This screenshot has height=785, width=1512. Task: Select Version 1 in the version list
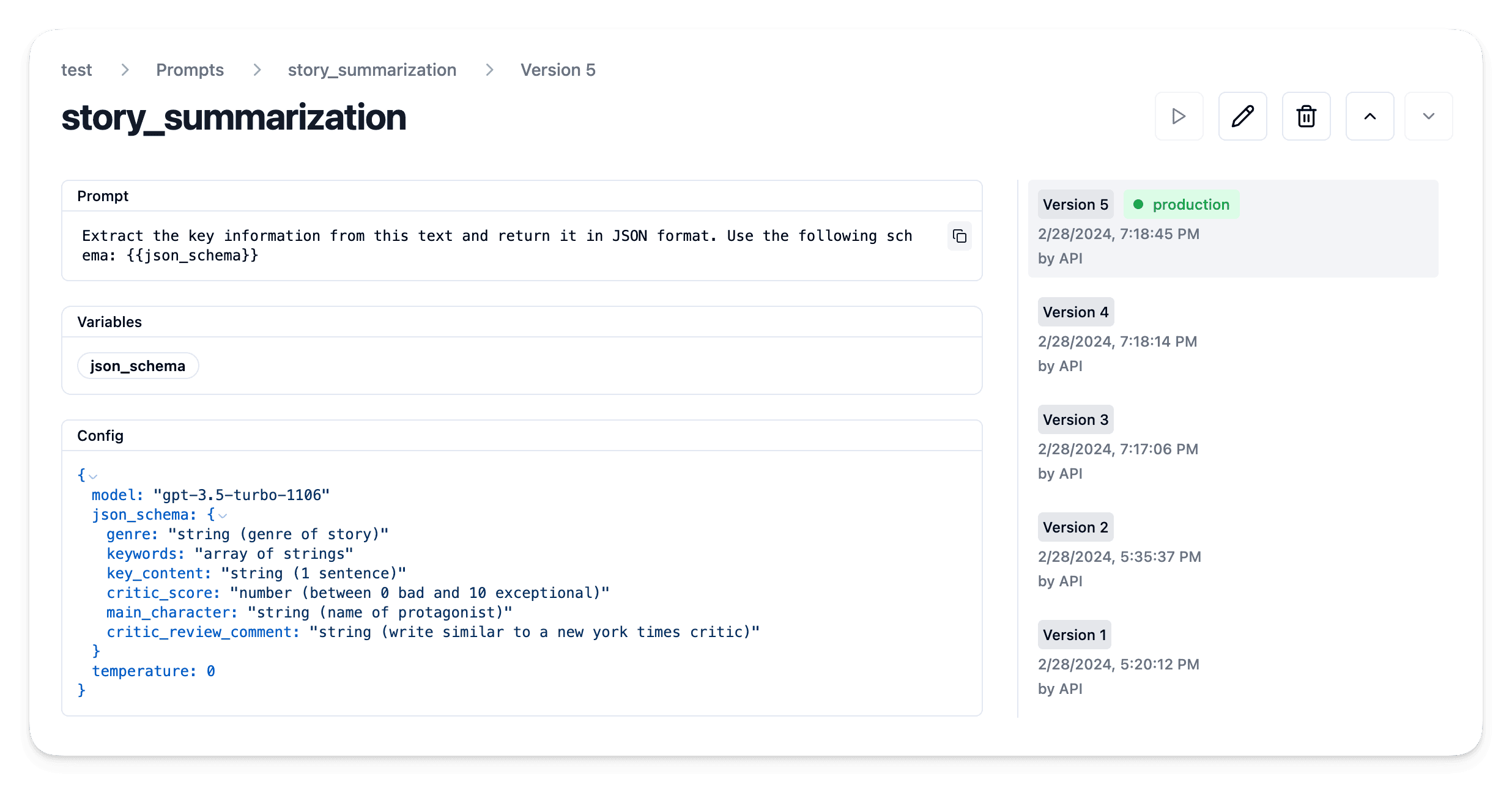coord(1074,635)
